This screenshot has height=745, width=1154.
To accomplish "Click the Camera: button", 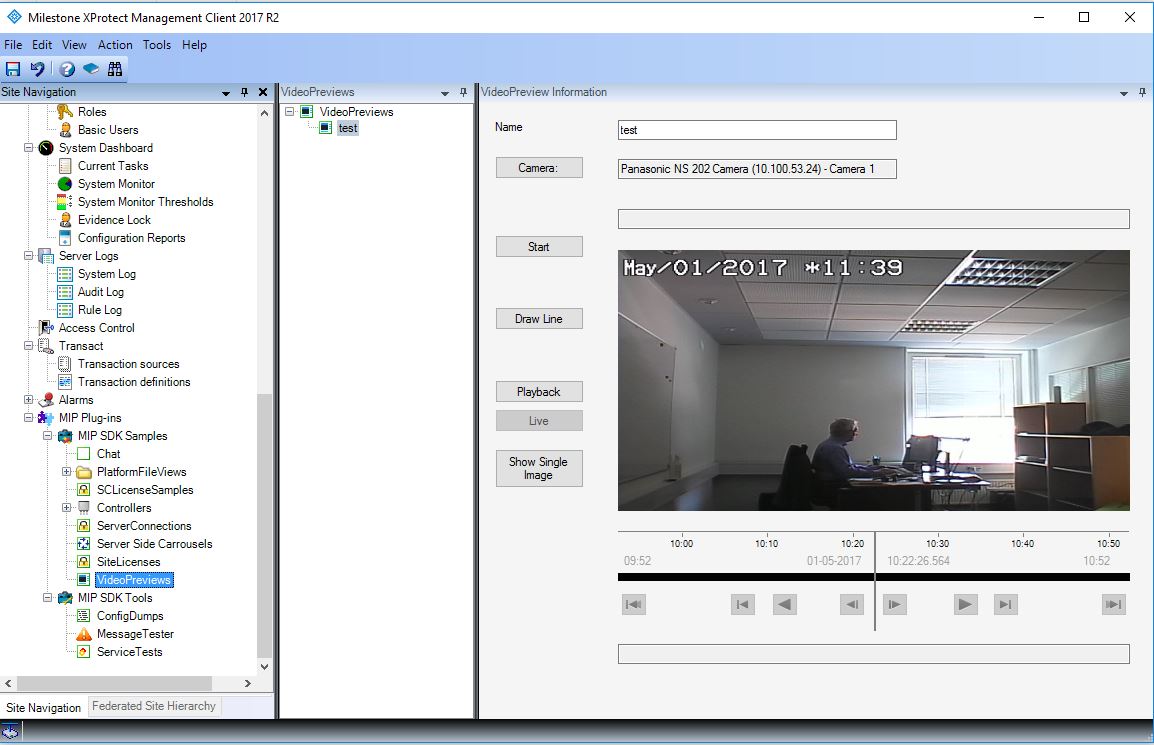I will tap(539, 168).
